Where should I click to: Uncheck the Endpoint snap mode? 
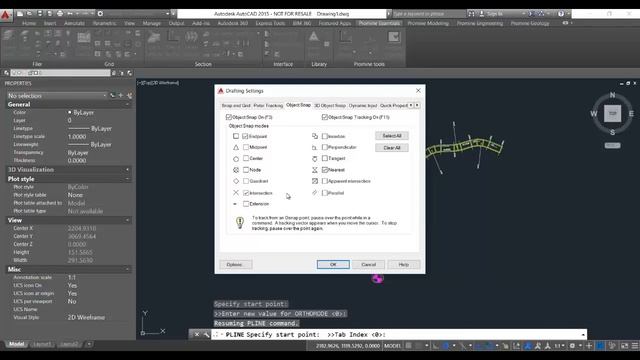tap(245, 136)
